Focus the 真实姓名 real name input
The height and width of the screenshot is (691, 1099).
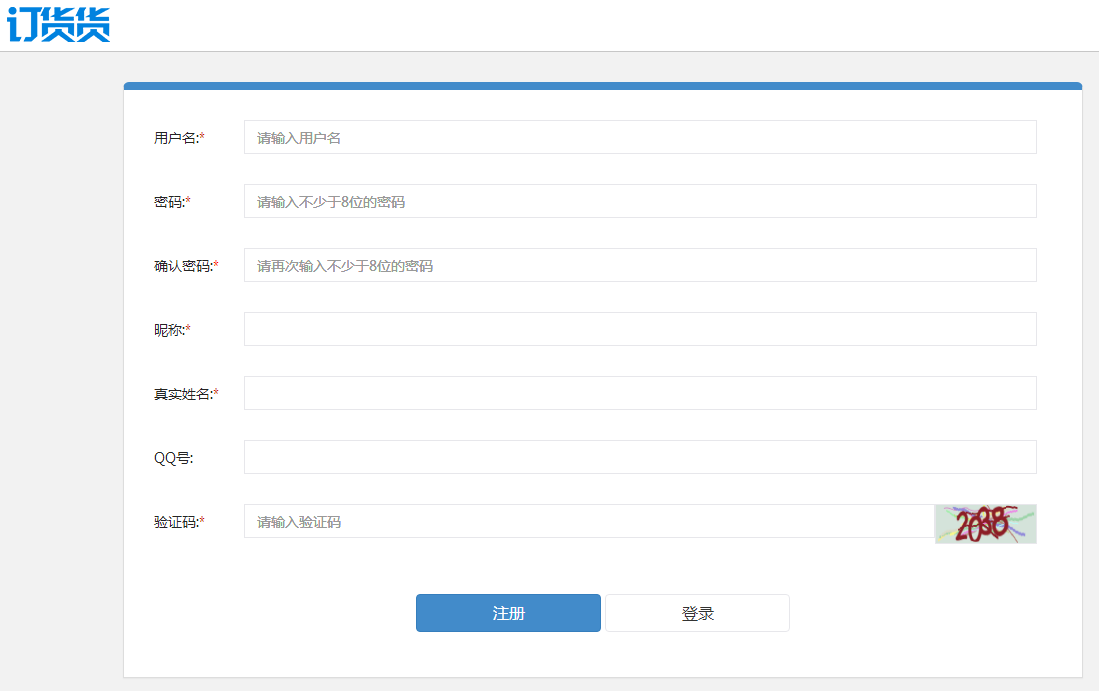pyautogui.click(x=640, y=393)
